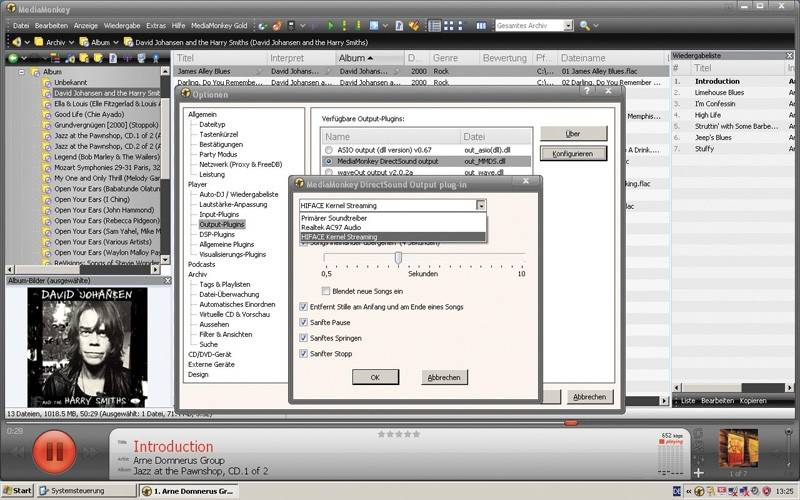Open the 'Gesamtes Archiv' search scope dropdown
This screenshot has width=800, height=500.
(568, 26)
